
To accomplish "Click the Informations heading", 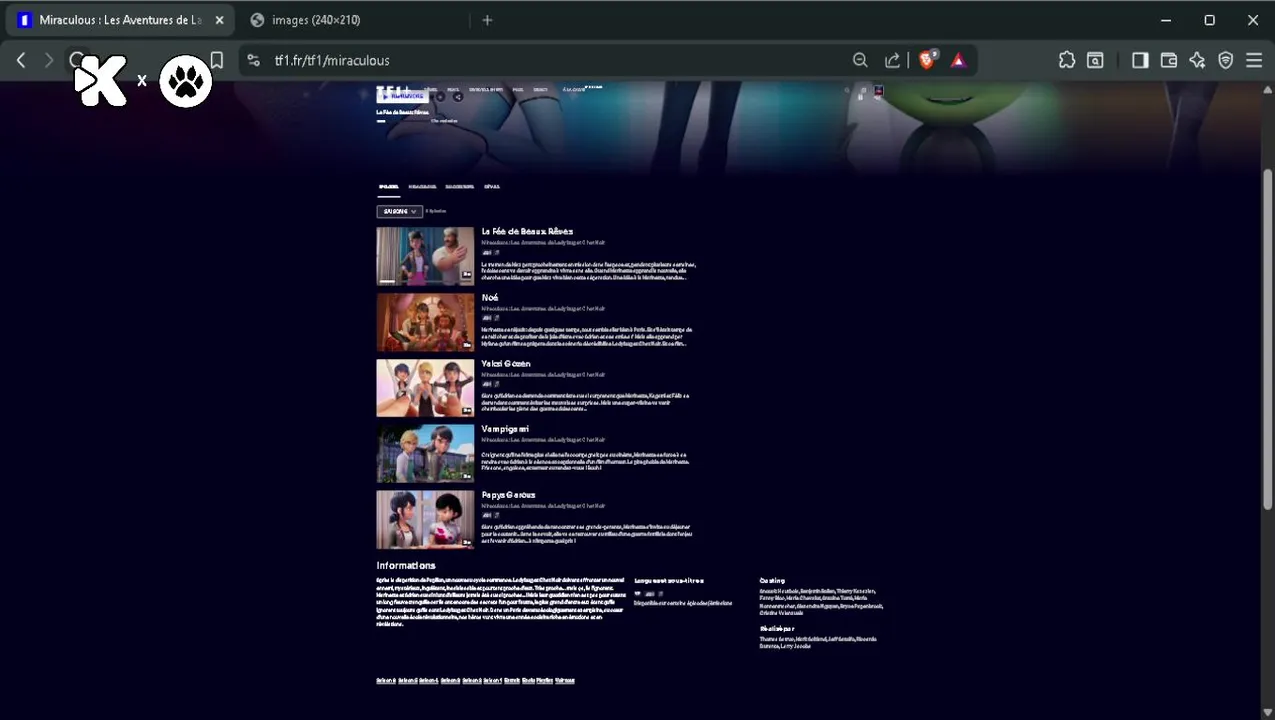I will click(x=406, y=565).
